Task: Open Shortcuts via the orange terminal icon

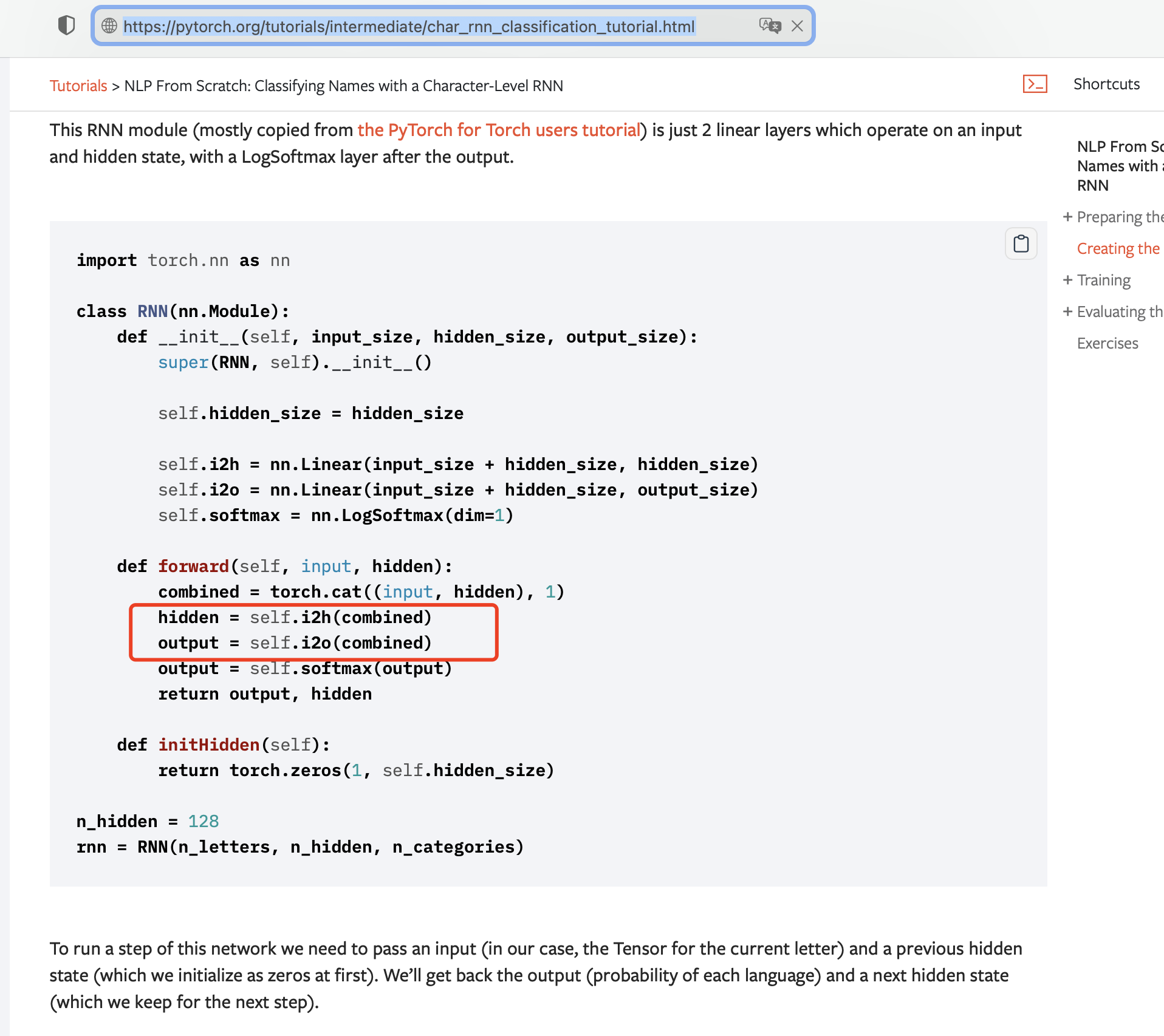Action: tap(1036, 84)
